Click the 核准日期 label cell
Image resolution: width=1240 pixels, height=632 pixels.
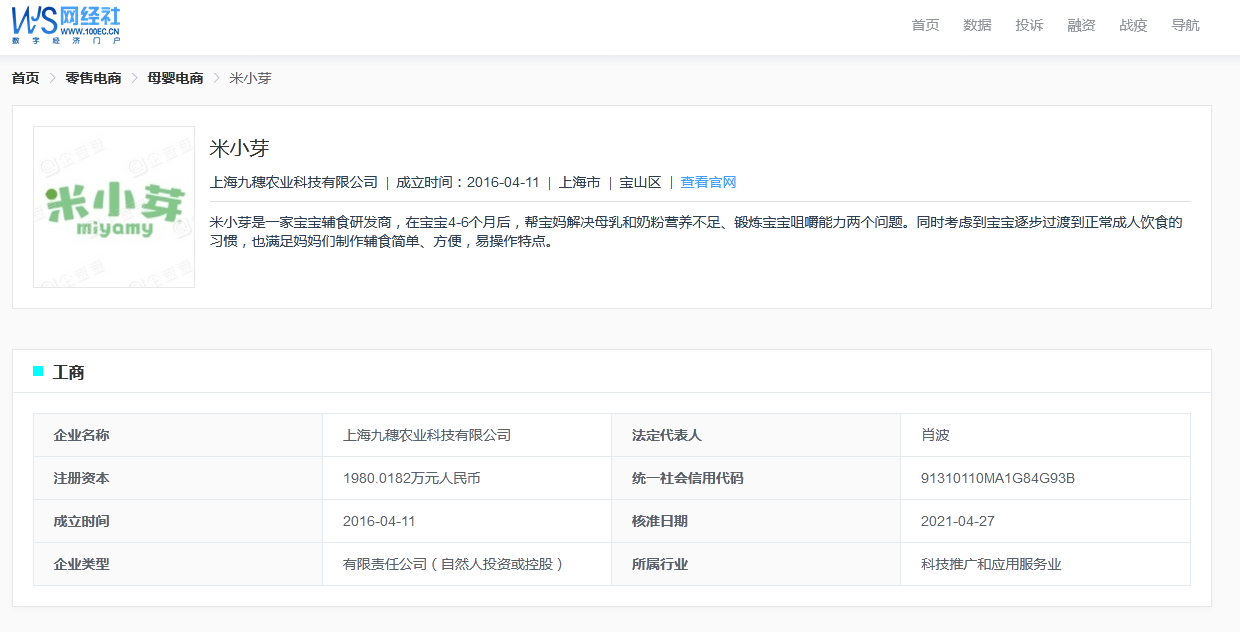click(x=756, y=521)
